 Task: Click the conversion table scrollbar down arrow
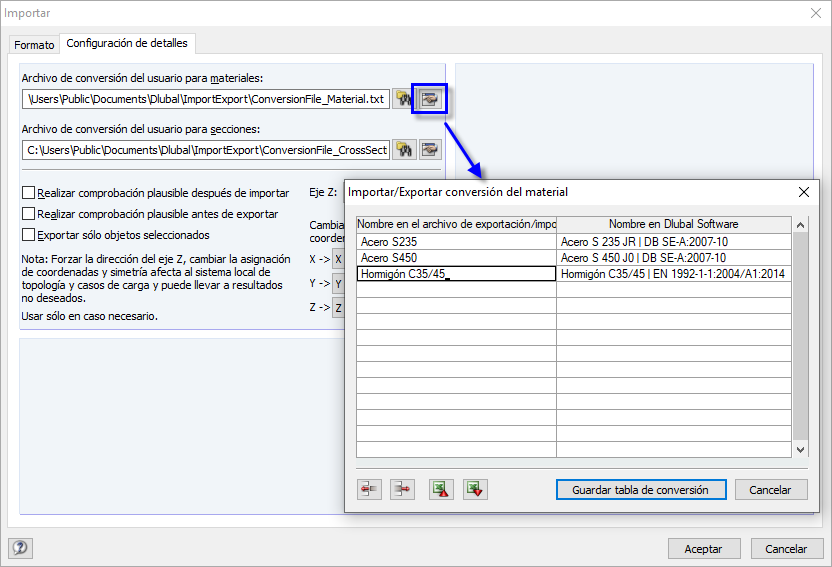point(801,450)
